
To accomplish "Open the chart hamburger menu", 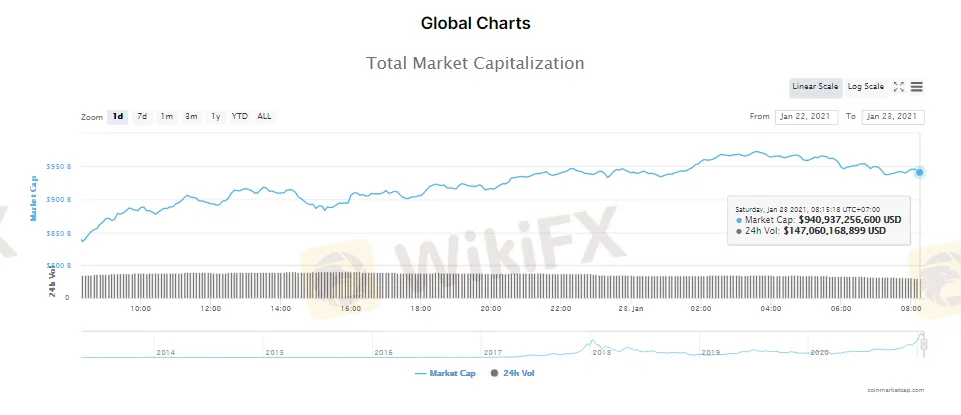I will click(x=917, y=87).
